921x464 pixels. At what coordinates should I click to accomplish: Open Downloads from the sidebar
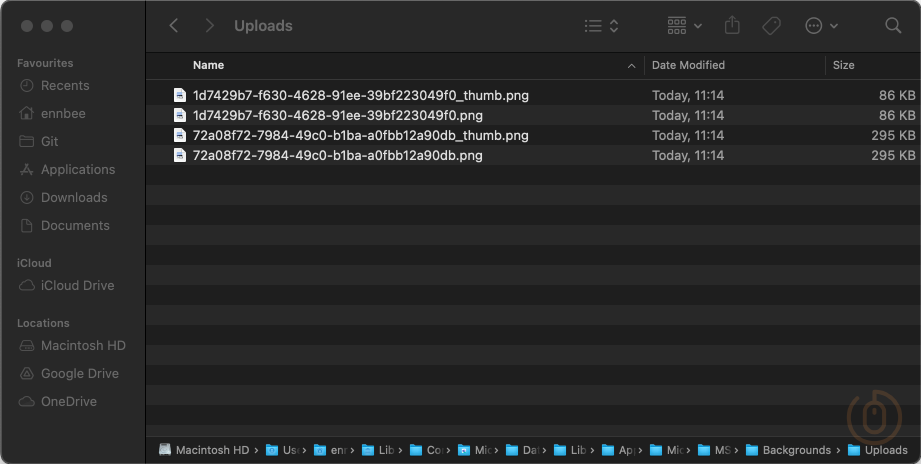point(73,198)
